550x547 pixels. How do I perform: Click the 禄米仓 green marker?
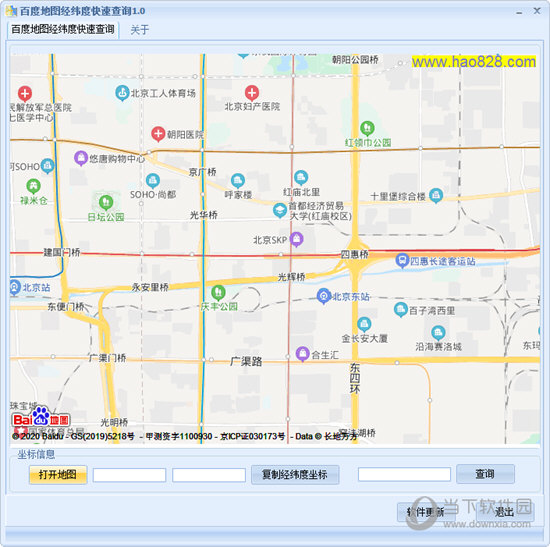point(33,186)
